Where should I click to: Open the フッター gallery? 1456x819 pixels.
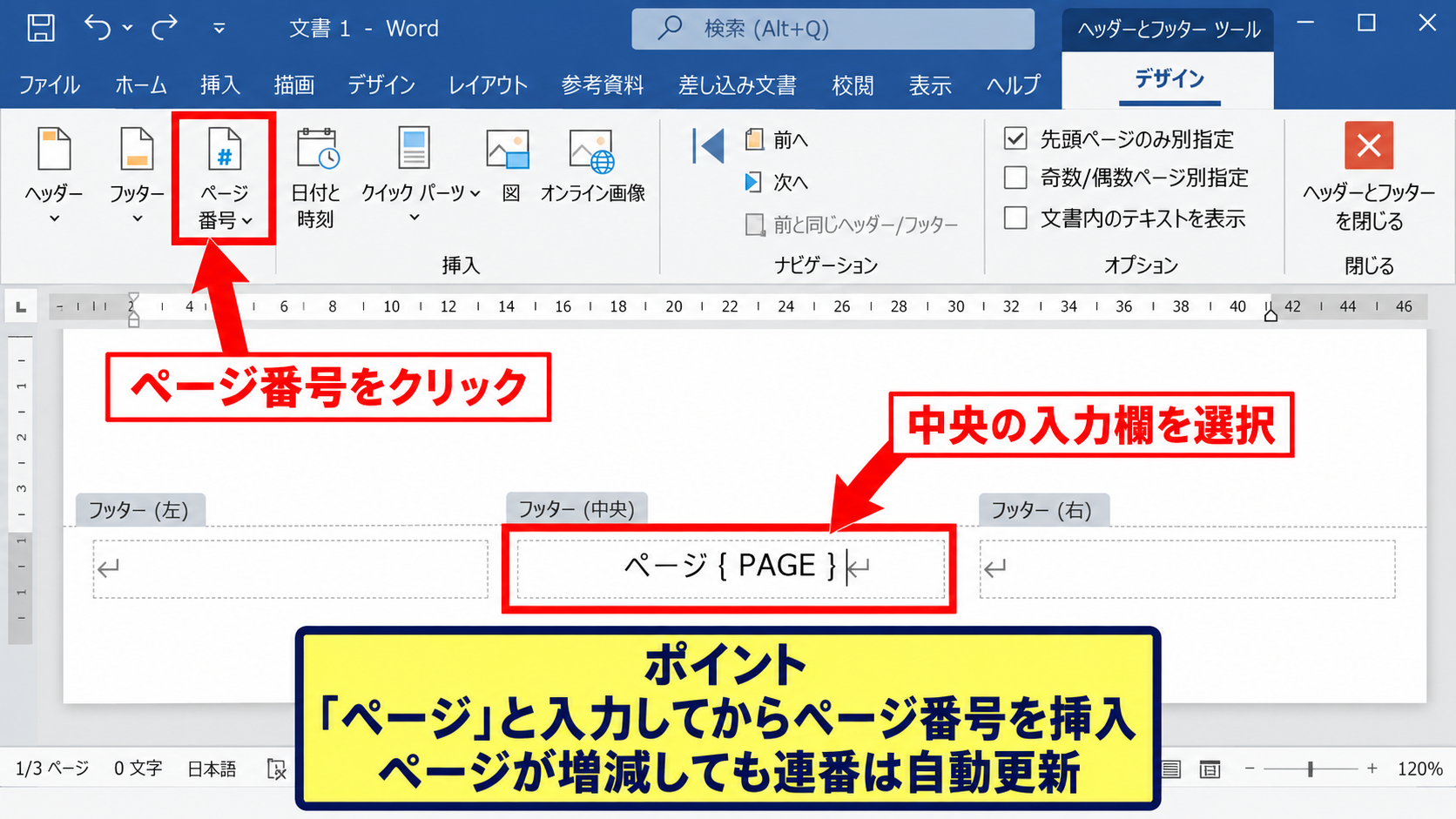(x=137, y=175)
